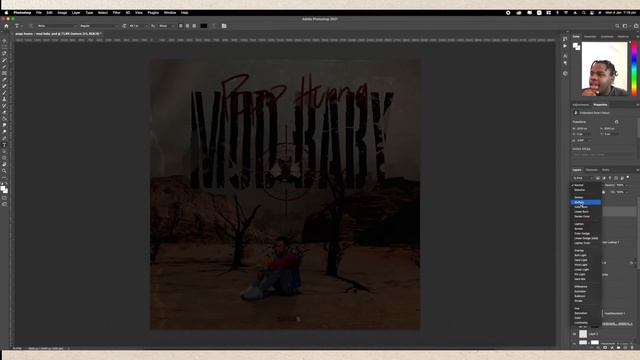This screenshot has height=360, width=640.
Task: Open Spotlight search in macOS menu bar
Action: [584, 13]
